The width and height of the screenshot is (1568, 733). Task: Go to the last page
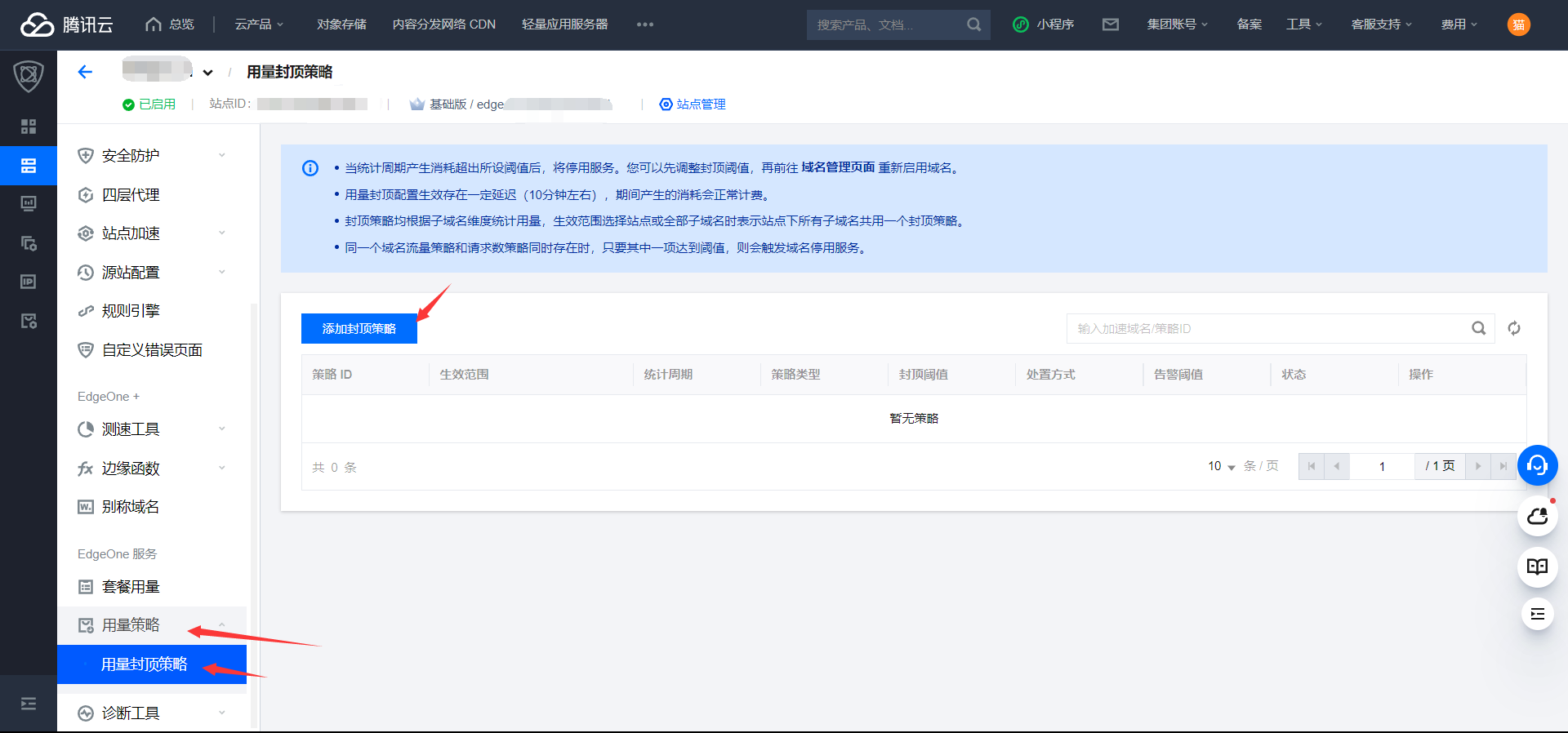1503,466
